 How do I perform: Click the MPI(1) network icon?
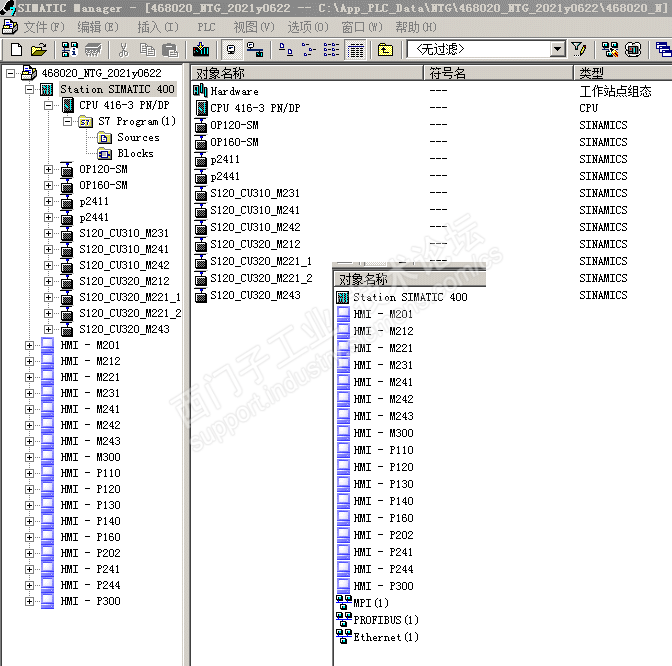(343, 603)
